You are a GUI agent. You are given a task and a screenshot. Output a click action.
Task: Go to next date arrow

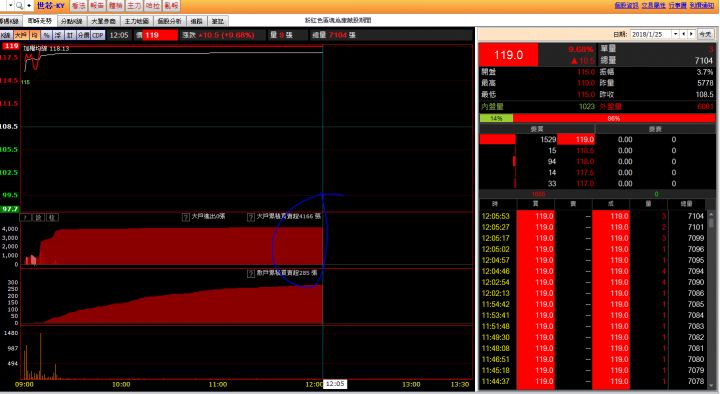click(691, 34)
